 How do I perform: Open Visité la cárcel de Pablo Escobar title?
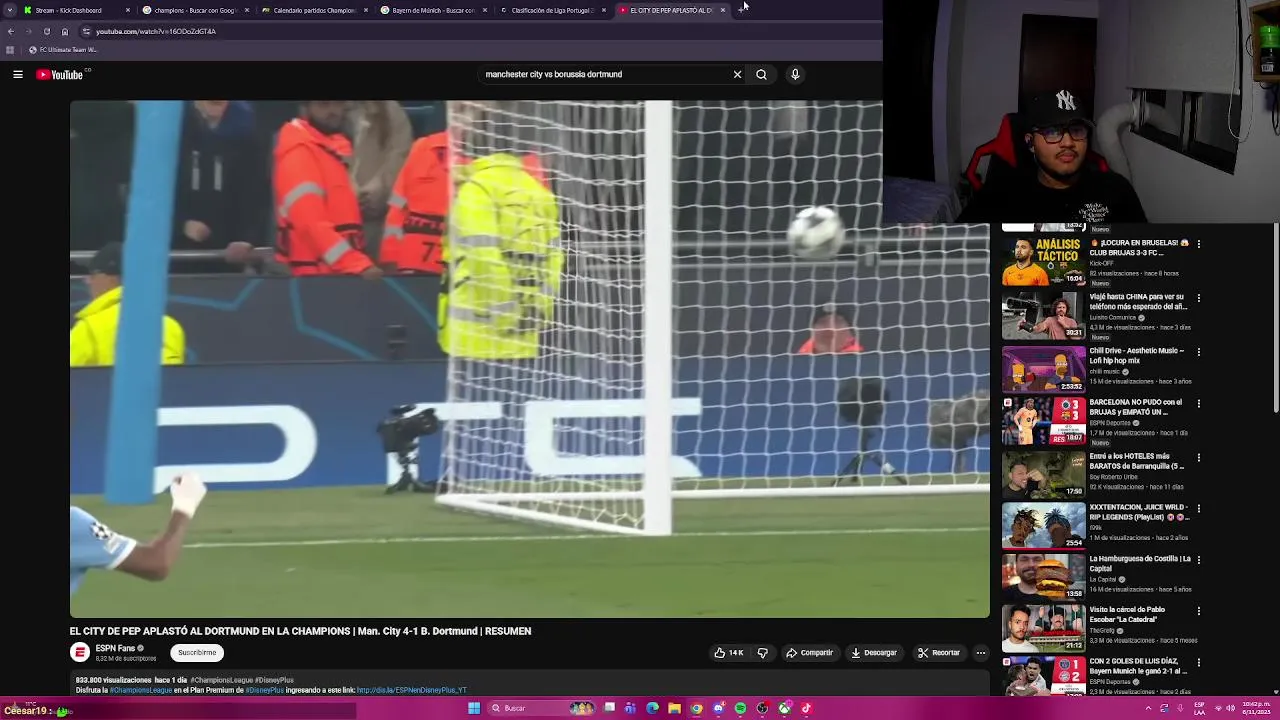point(1128,614)
